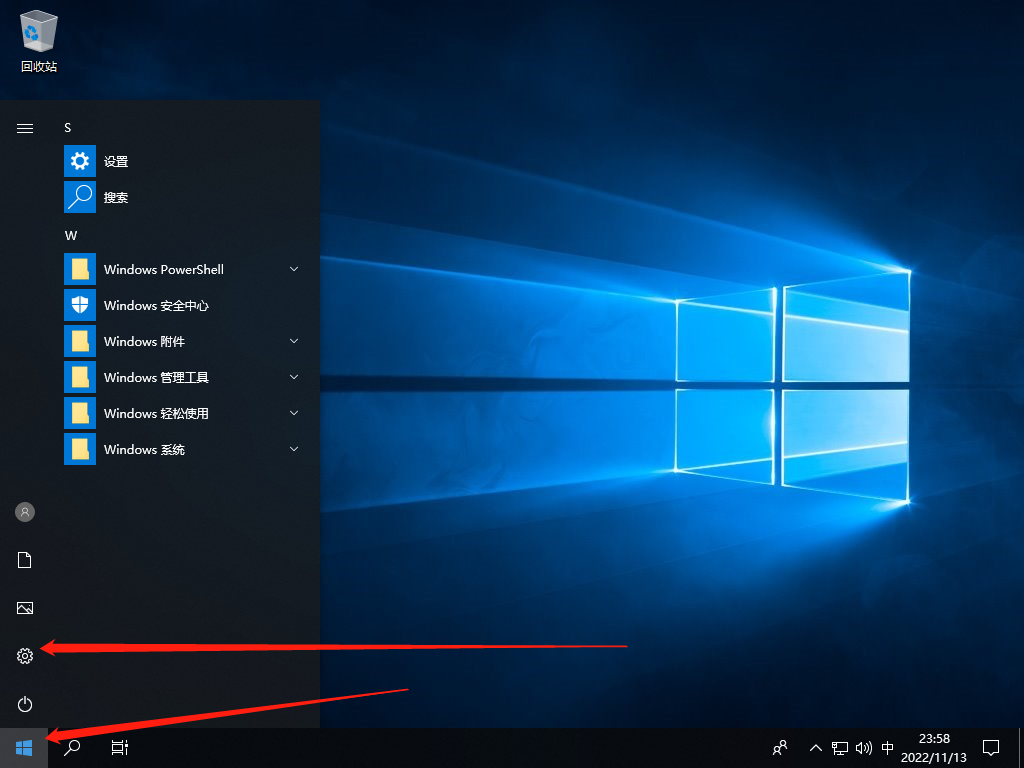
Task: Expand the Windows 系统 chevron
Action: (294, 449)
